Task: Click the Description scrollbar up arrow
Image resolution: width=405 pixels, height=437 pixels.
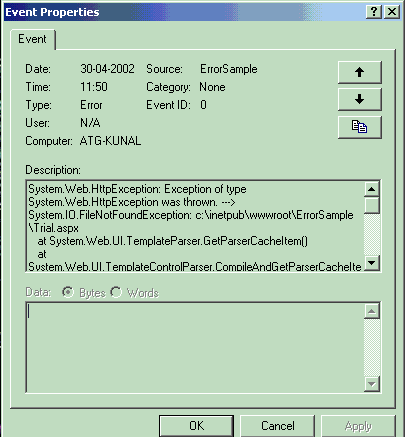Action: pos(371,189)
